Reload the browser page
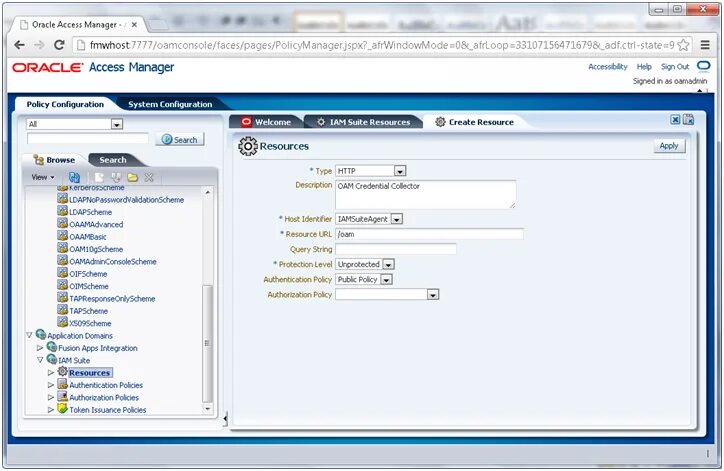Screen dimensions: 724x471 (59, 45)
